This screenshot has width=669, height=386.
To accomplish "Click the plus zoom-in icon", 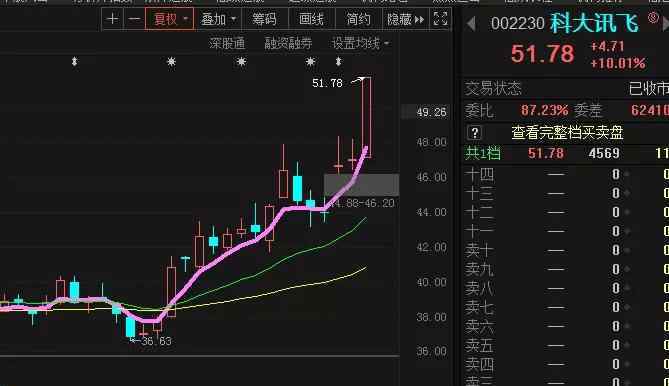I will 113,19.
